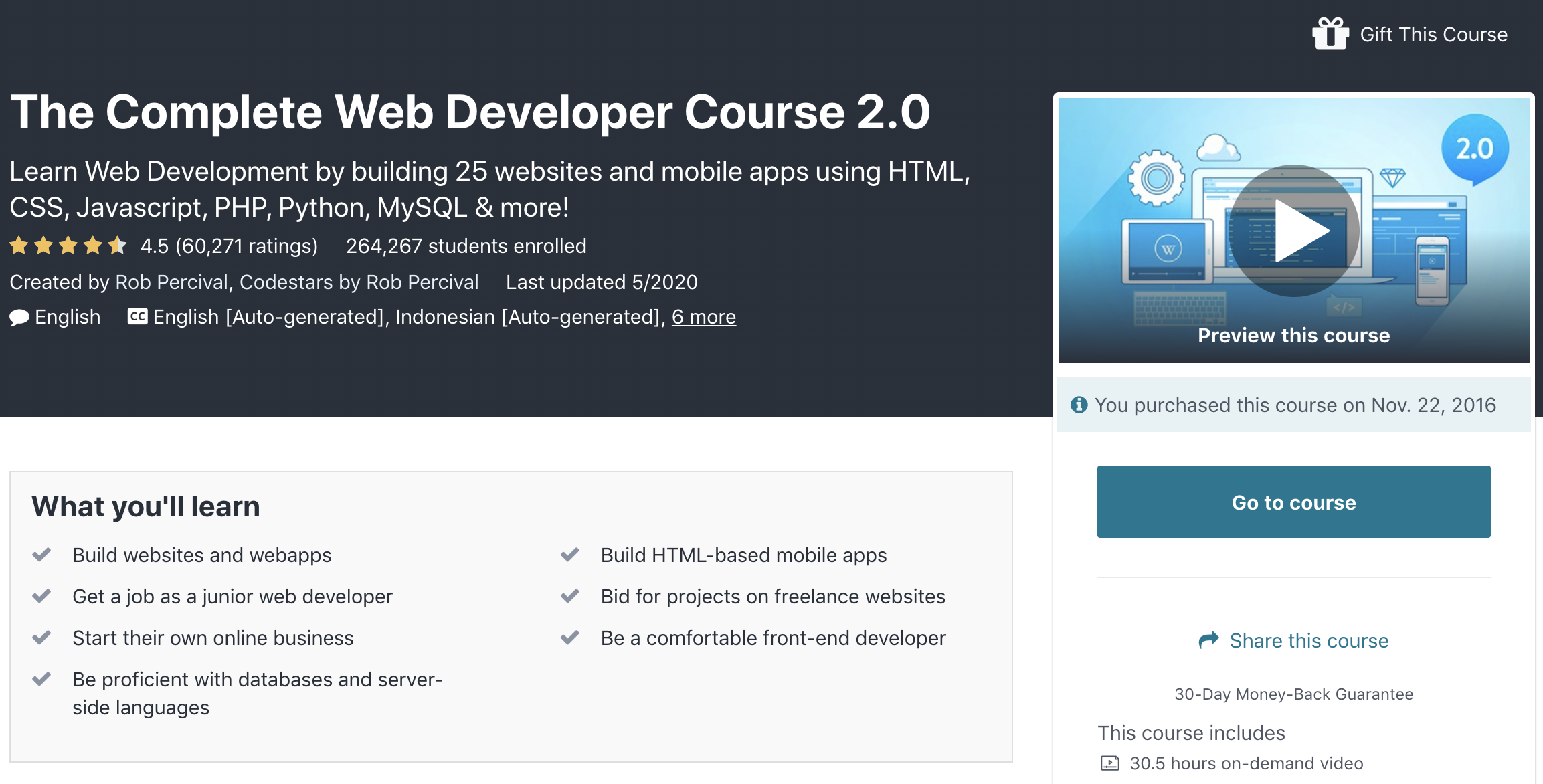The height and width of the screenshot is (784, 1543).
Task: Expand the 6 more subtitles link
Action: click(703, 317)
